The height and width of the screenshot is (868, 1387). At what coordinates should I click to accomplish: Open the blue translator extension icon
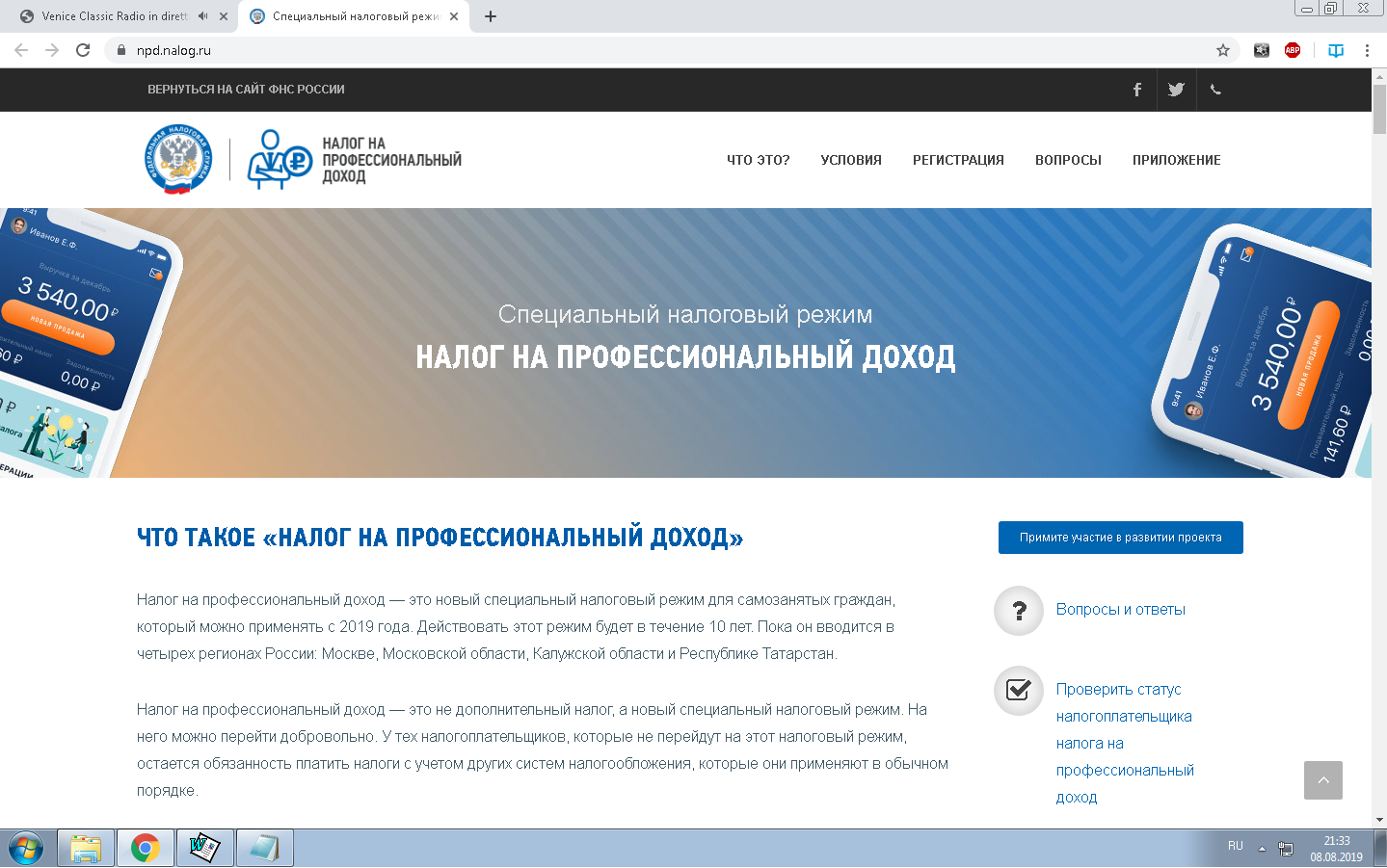pyautogui.click(x=1336, y=50)
